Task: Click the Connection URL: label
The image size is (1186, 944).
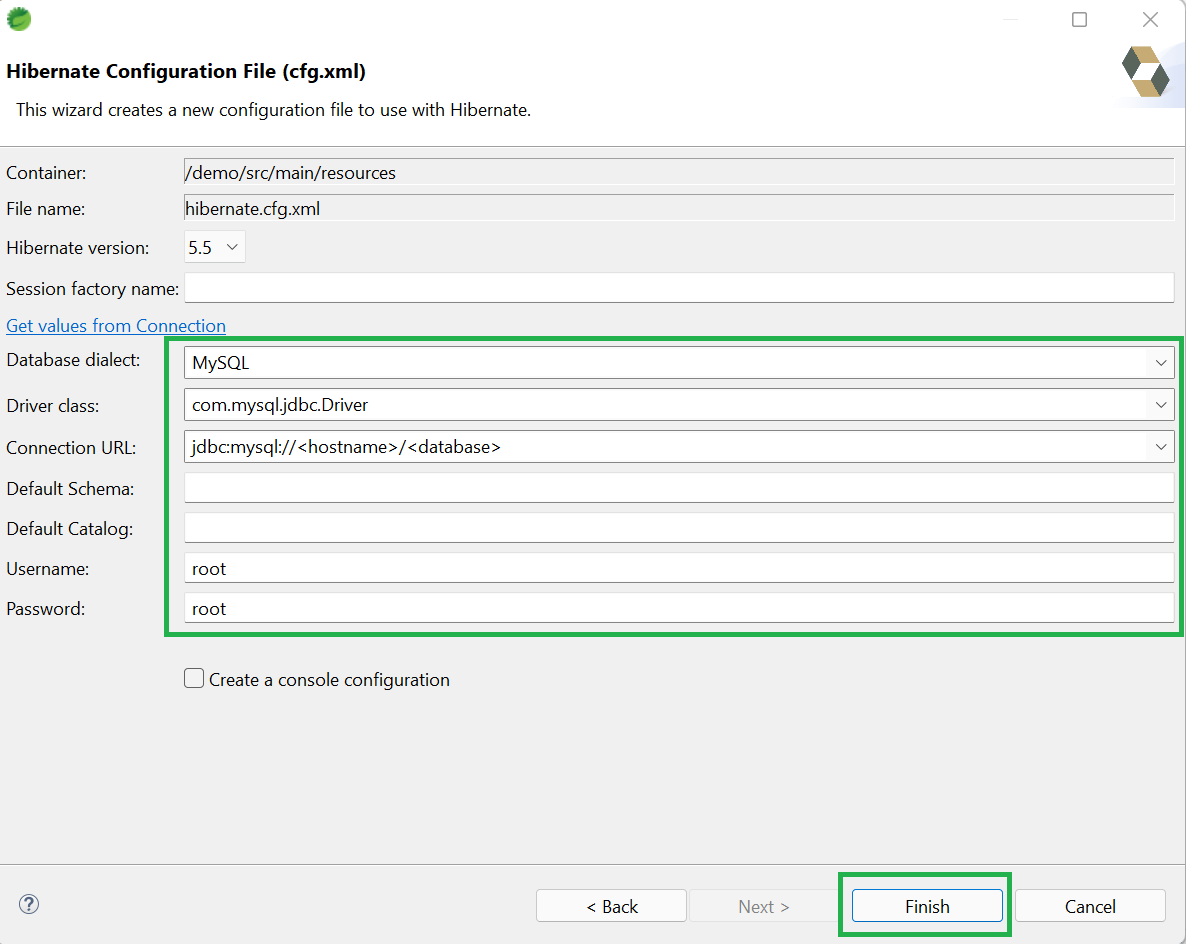Action: (x=71, y=448)
